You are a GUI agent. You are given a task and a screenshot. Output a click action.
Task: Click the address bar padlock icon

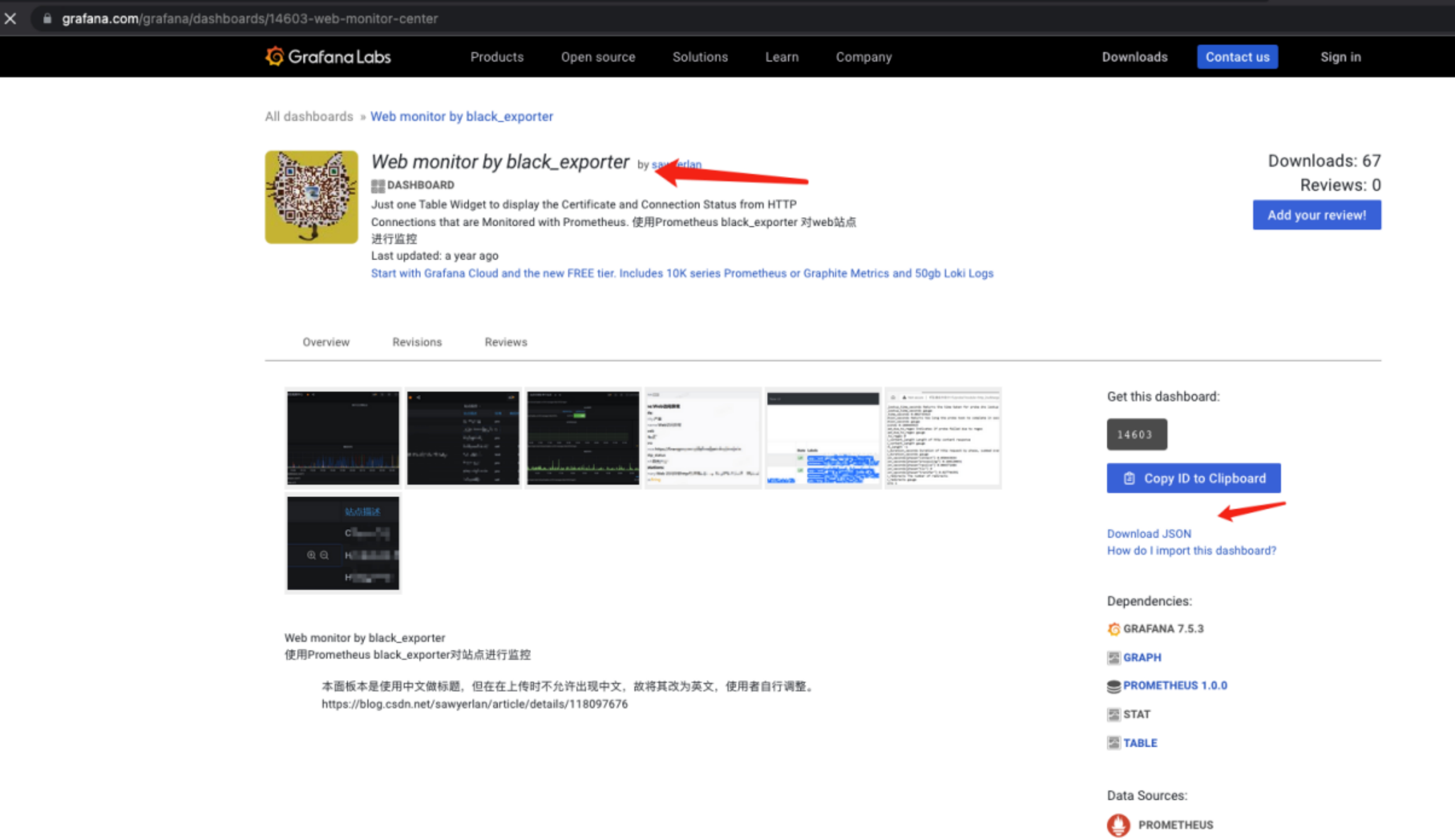pyautogui.click(x=48, y=18)
